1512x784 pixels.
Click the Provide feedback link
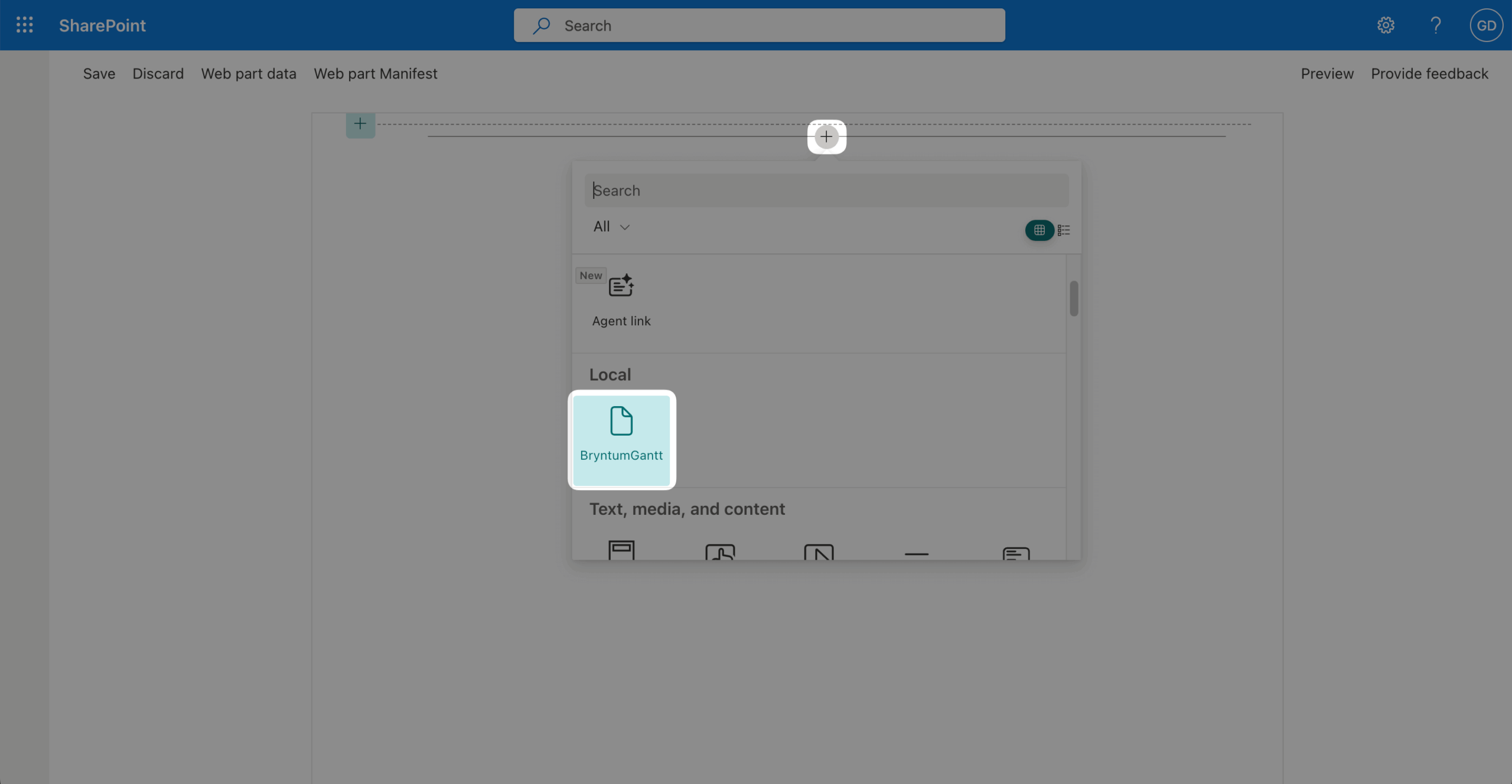1429,74
